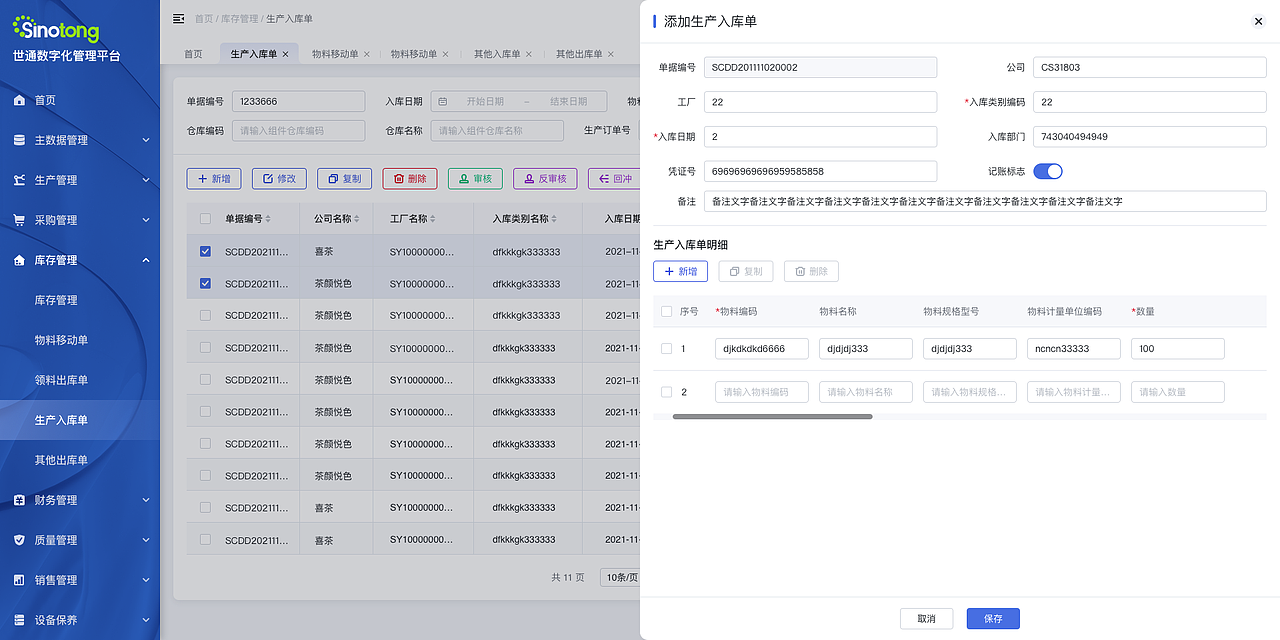Click the database icon beside 主数据管理
The width and height of the screenshot is (1280, 640).
[x=19, y=140]
